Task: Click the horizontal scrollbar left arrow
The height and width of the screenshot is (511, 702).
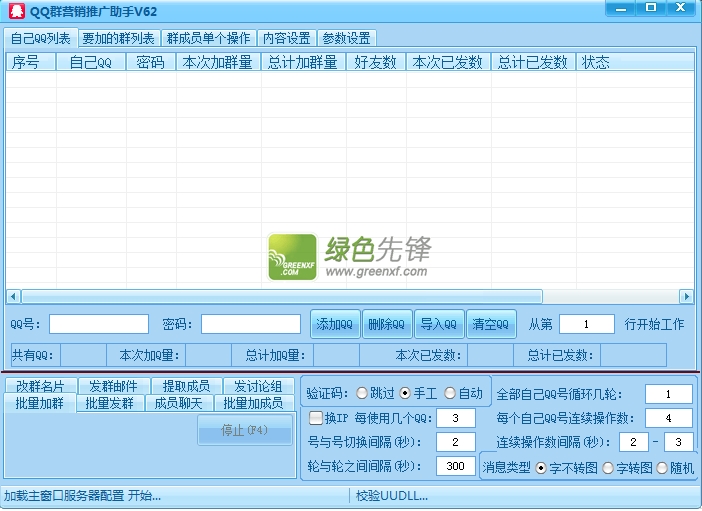Action: [x=13, y=296]
